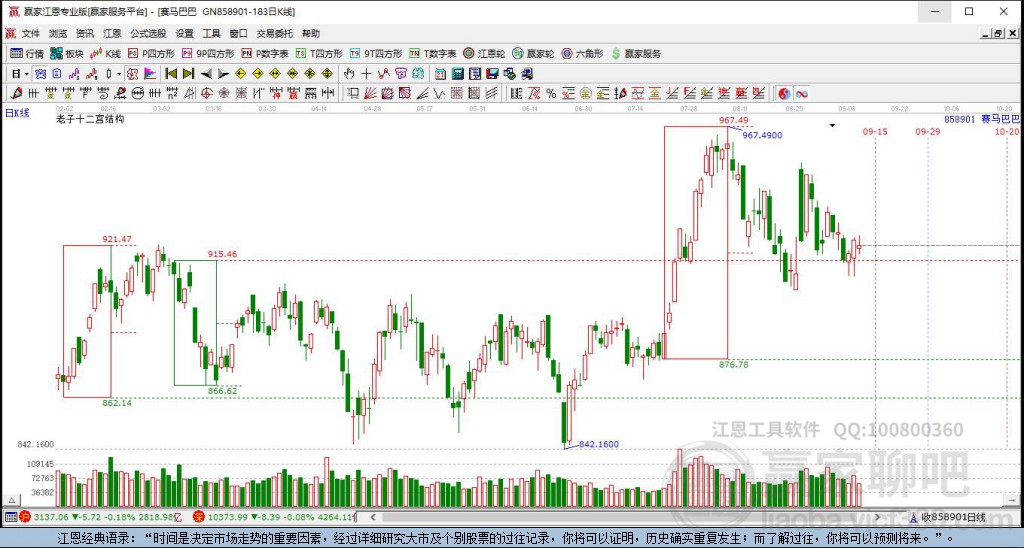
Task: Click the save floppy disk icon
Action: (492, 74)
